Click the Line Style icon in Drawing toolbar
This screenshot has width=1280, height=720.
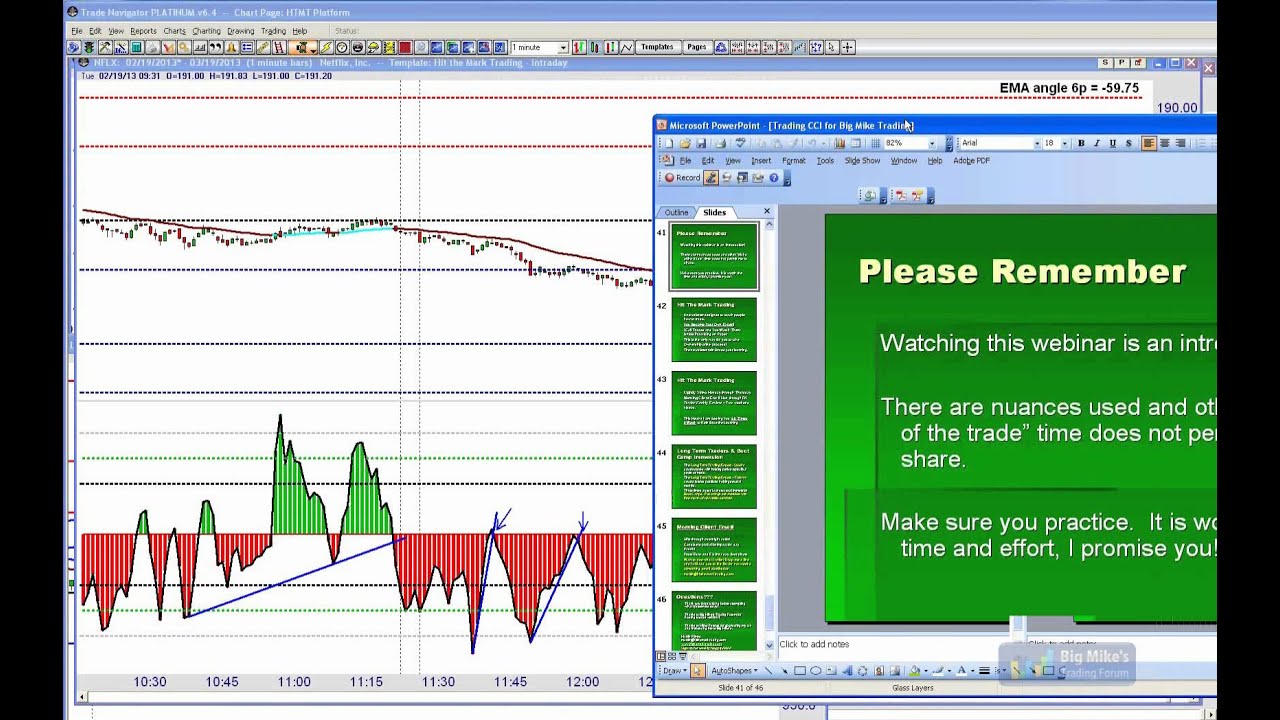(x=984, y=671)
